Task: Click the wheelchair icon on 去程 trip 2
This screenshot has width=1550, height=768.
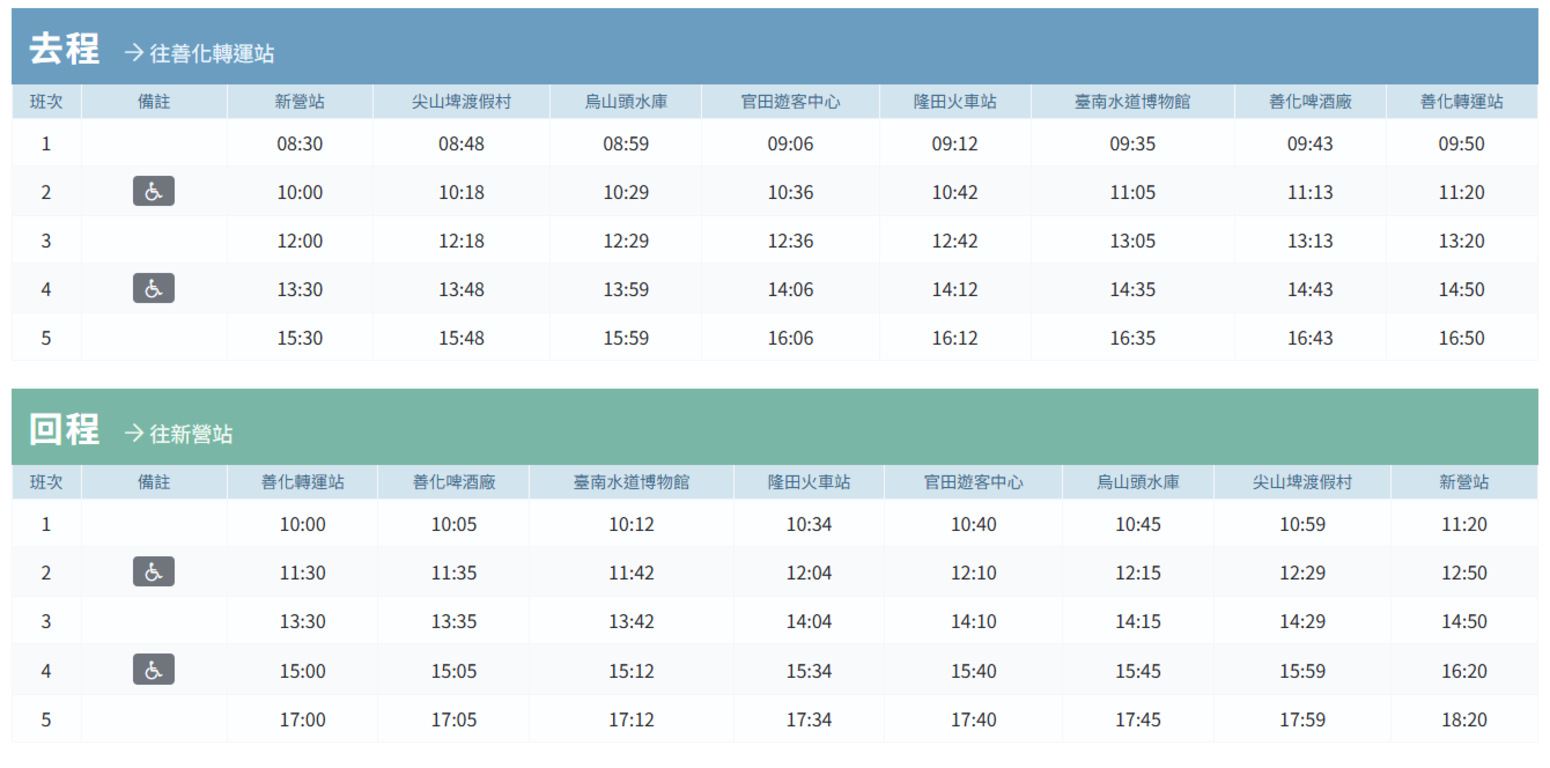Action: point(153,191)
